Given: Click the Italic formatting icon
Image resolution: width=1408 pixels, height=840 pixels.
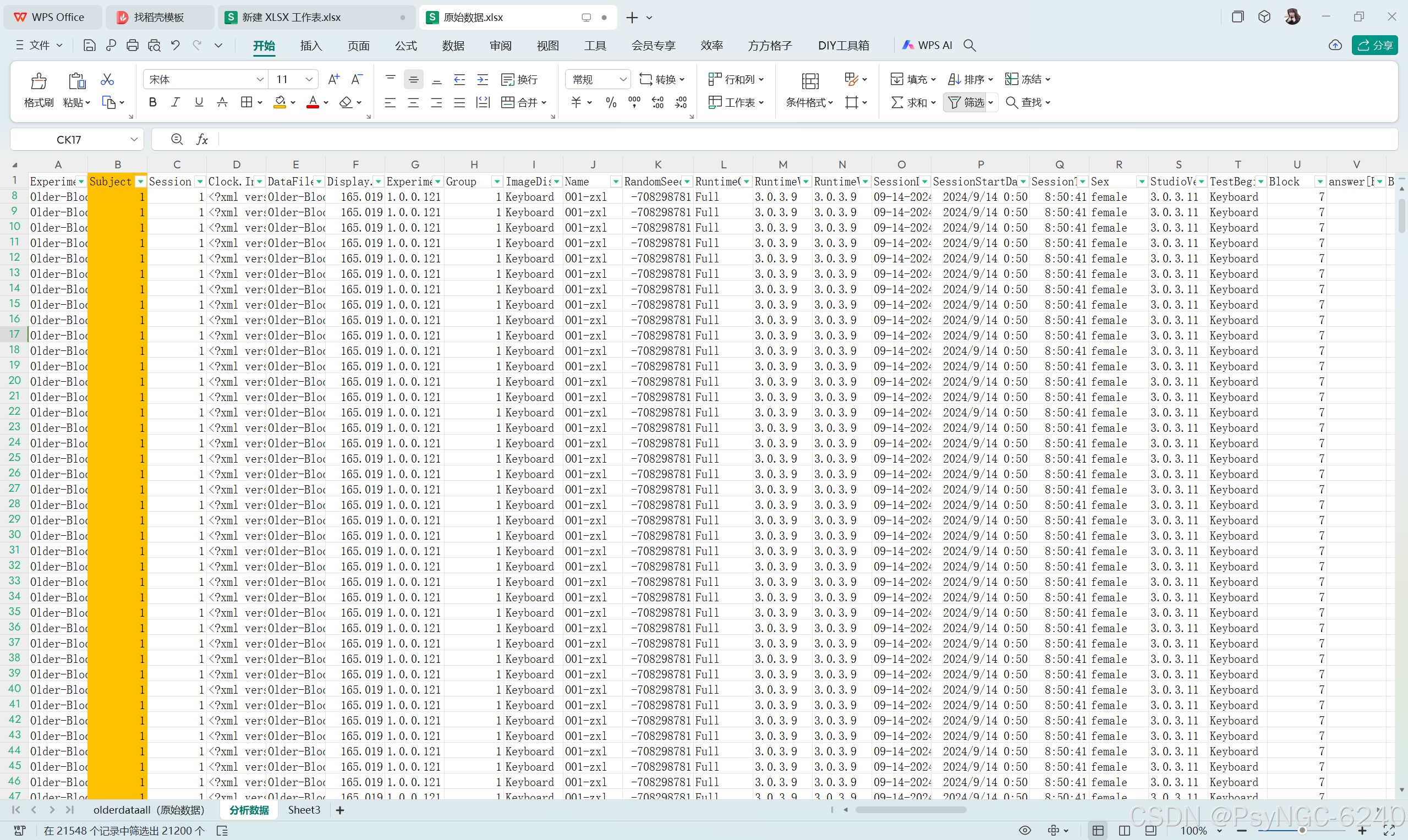Looking at the screenshot, I should tap(176, 102).
